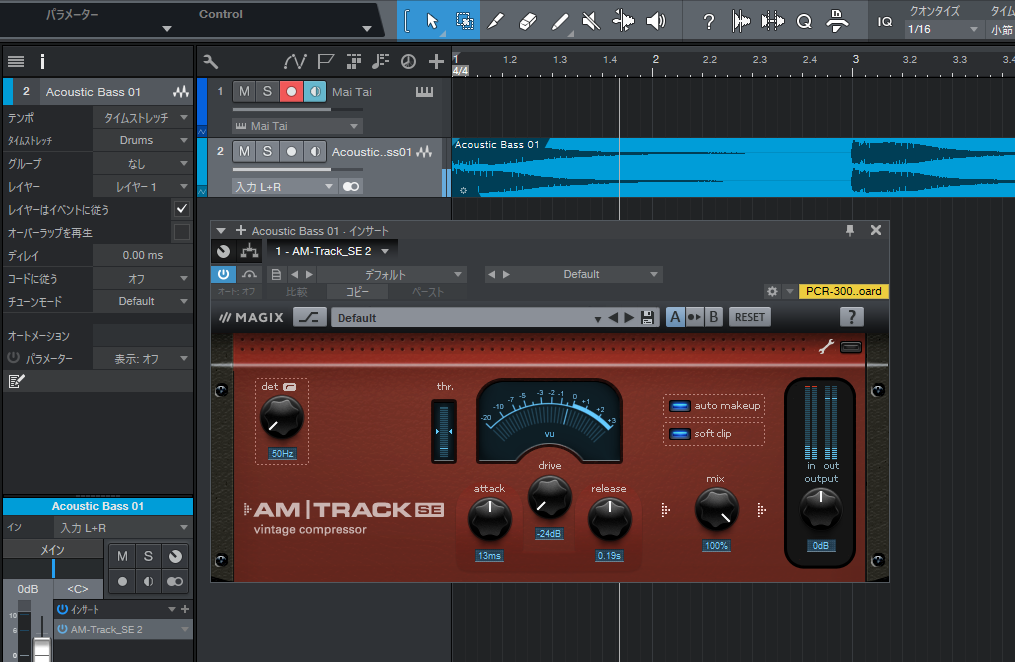Viewport: 1015px width, 662px height.
Task: Open the Macros panel icon
Action: click(837, 21)
